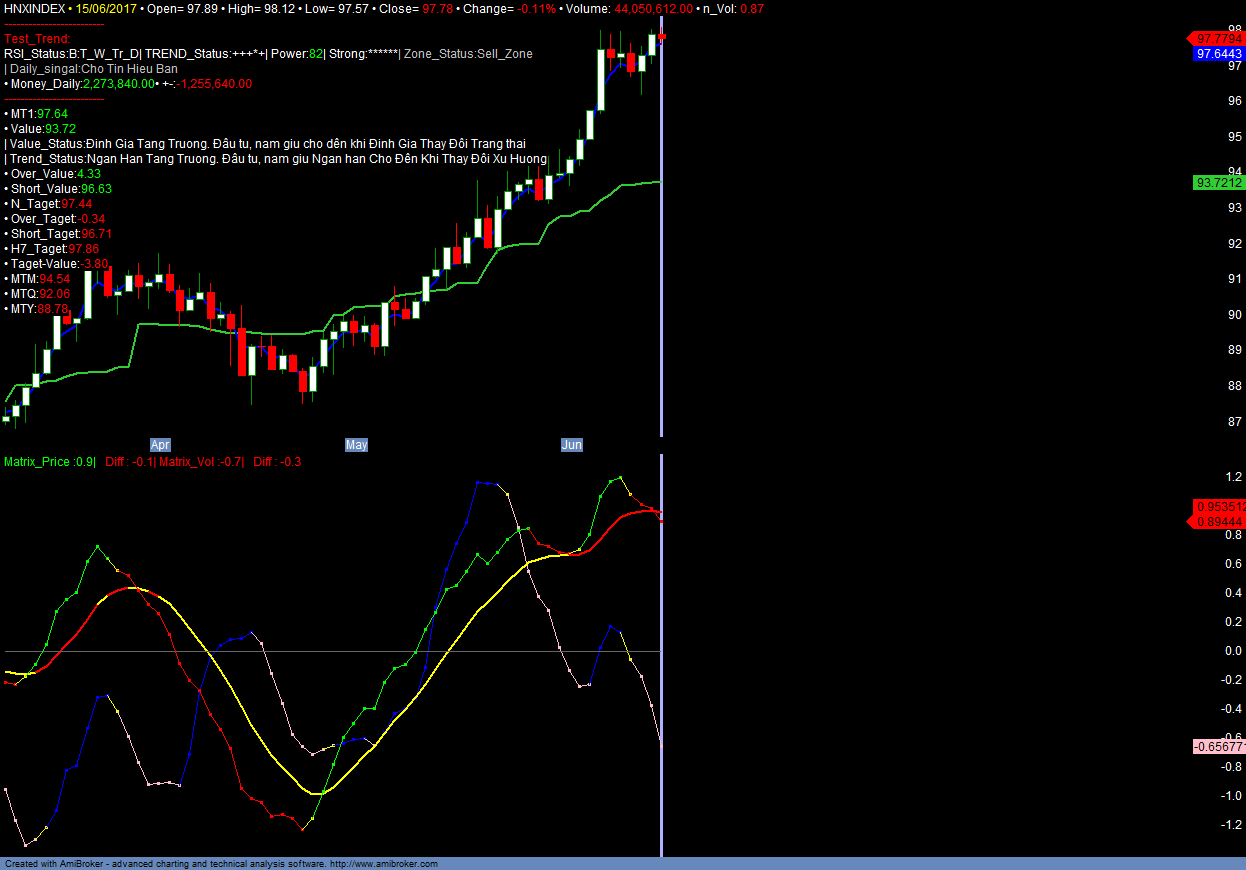Click the blue 97.6443 price tag

(1218, 53)
